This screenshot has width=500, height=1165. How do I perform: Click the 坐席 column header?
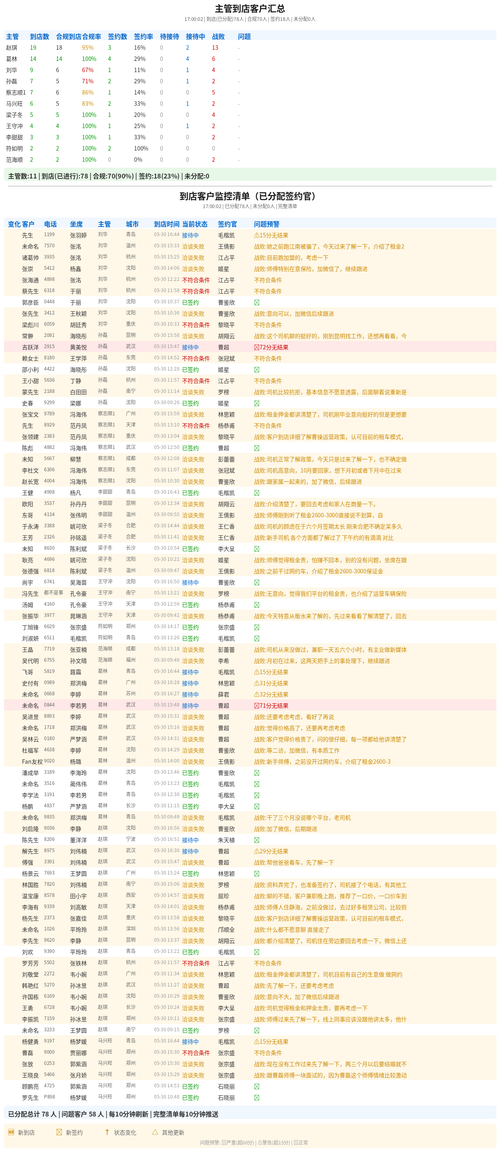(76, 223)
